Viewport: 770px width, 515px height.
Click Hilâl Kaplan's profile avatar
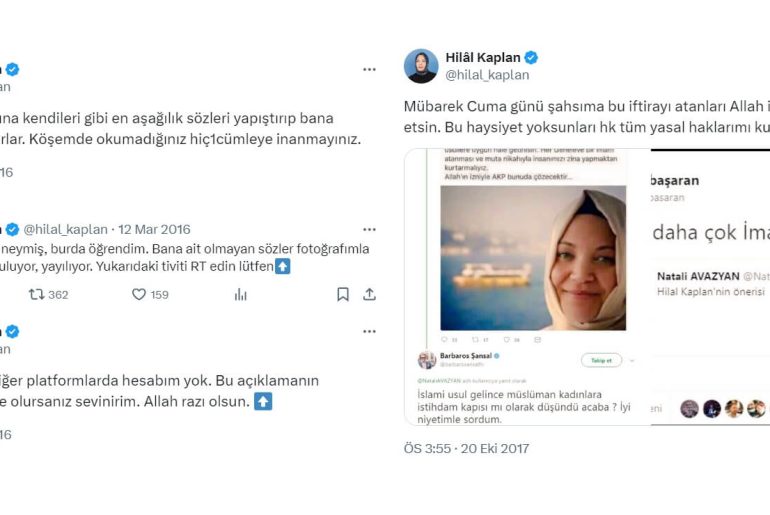coord(421,66)
